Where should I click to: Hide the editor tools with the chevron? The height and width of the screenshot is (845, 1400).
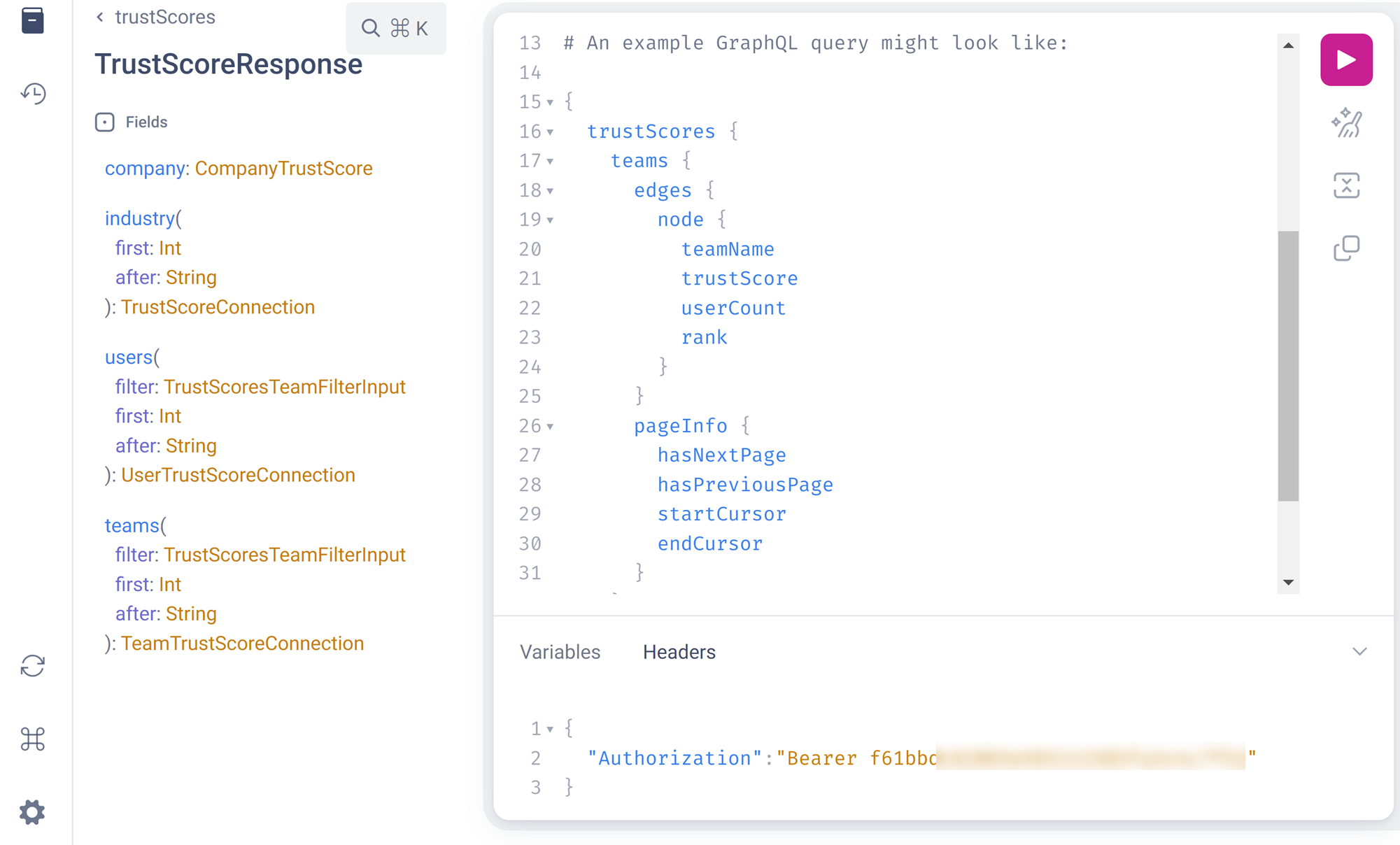pyautogui.click(x=1359, y=652)
